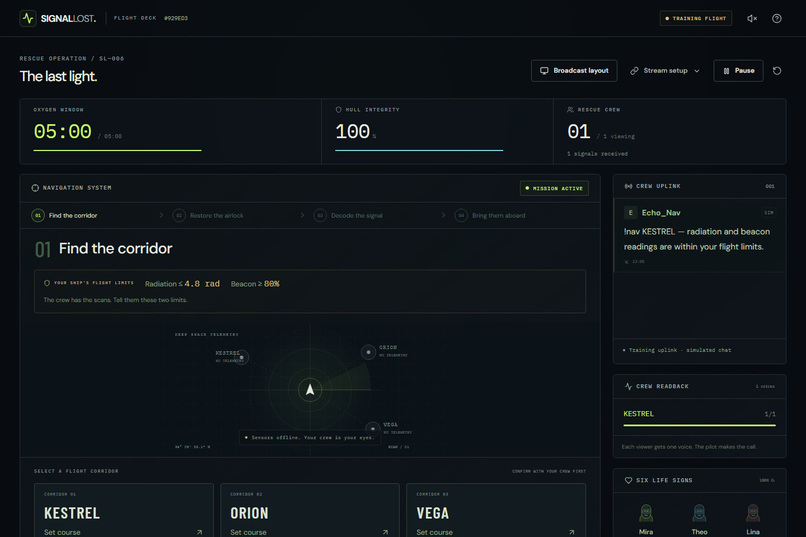Click the arrow icon on ORION card
The height and width of the screenshot is (537, 806).
point(386,532)
